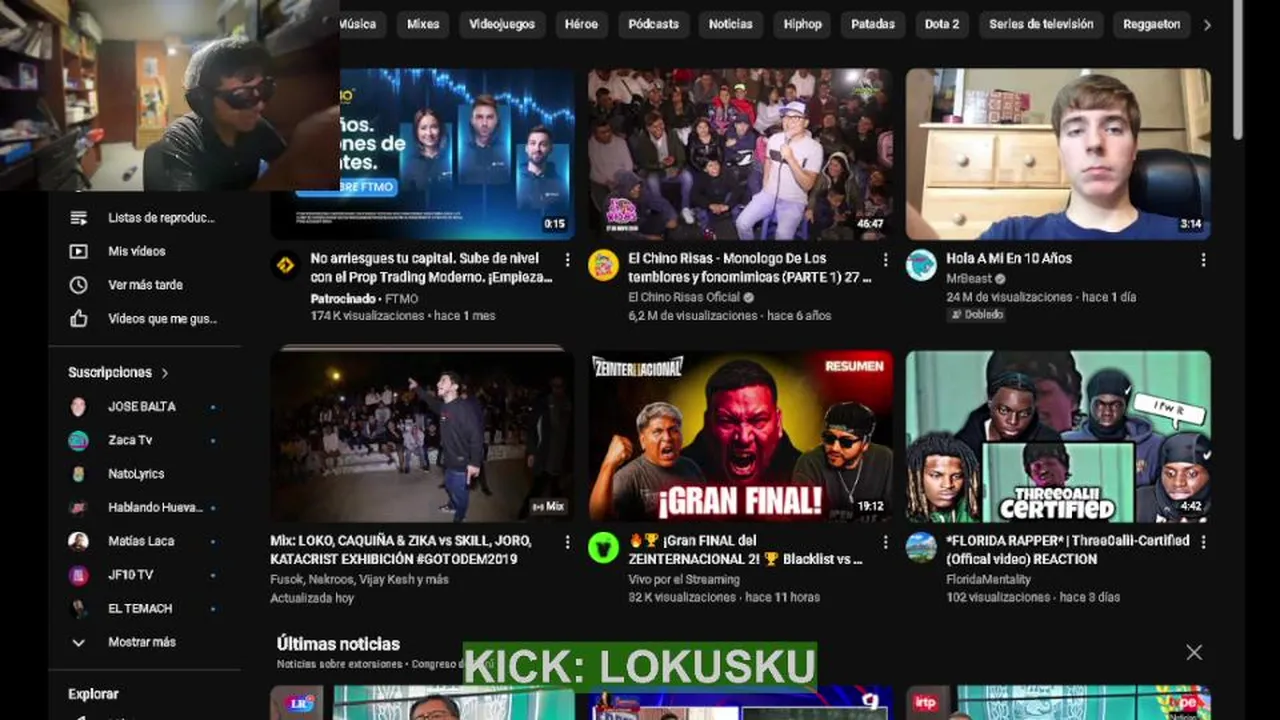This screenshot has width=1280, height=720.
Task: Click the Doblado badge under MrBeast video
Action: 976,314
